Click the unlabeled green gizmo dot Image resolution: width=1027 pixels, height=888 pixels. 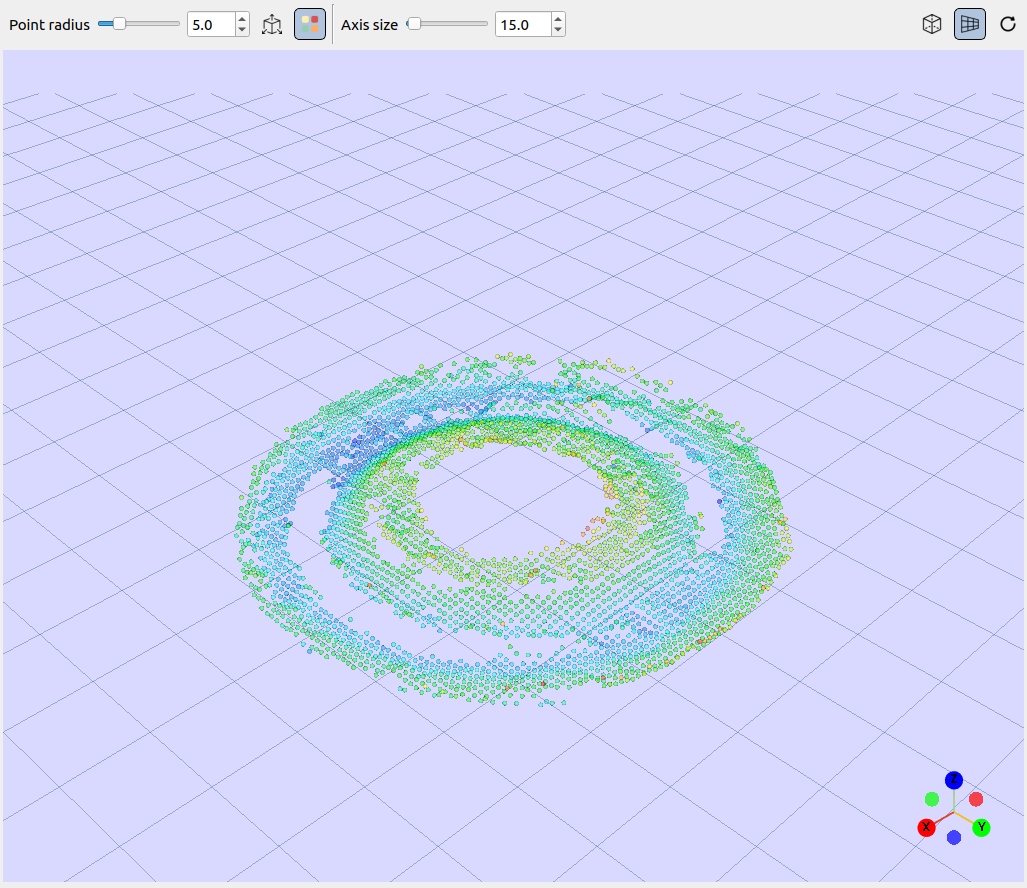coord(932,800)
